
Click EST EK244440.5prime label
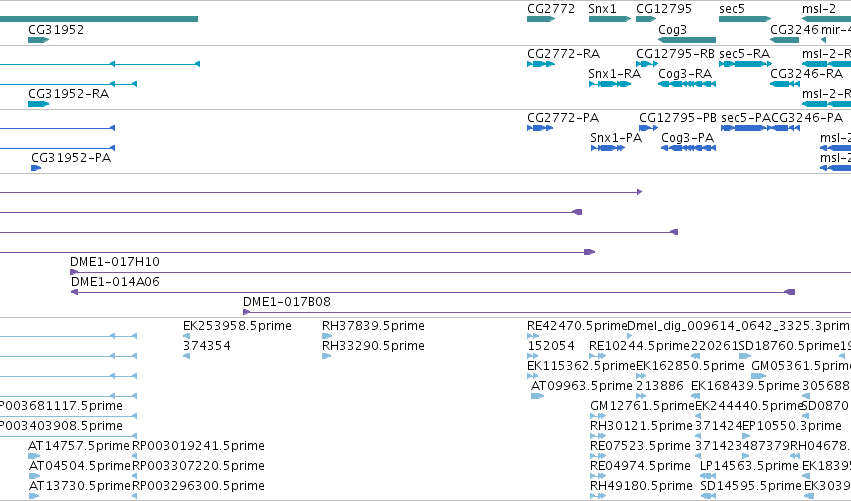tap(748, 406)
